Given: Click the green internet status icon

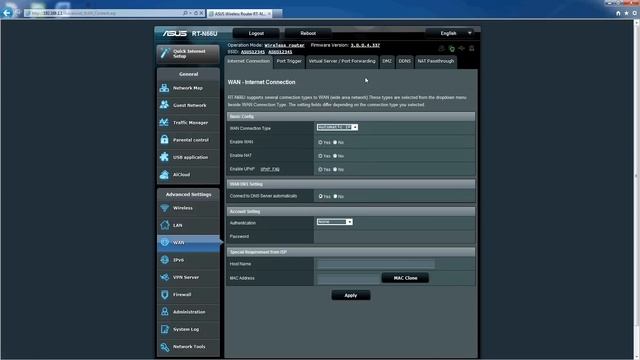Looking at the screenshot, I should pos(451,49).
